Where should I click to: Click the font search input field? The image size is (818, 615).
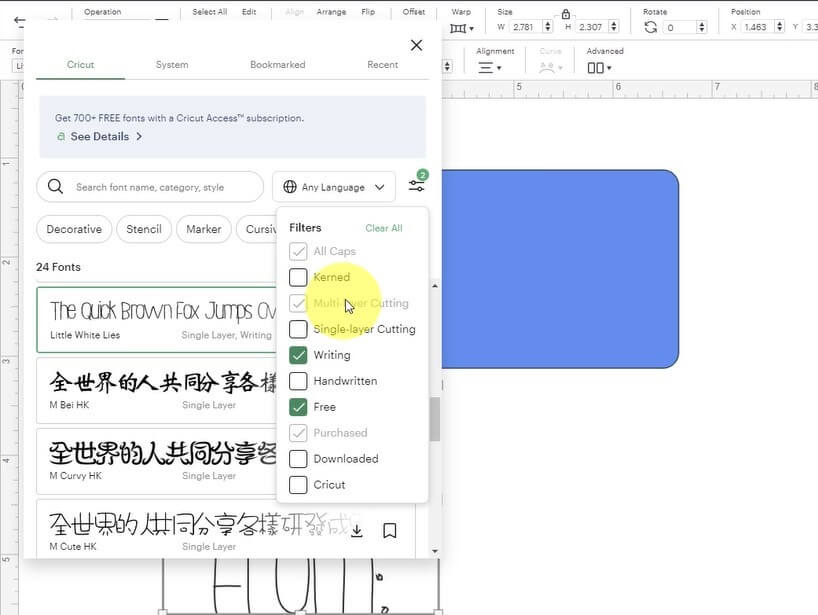(150, 187)
